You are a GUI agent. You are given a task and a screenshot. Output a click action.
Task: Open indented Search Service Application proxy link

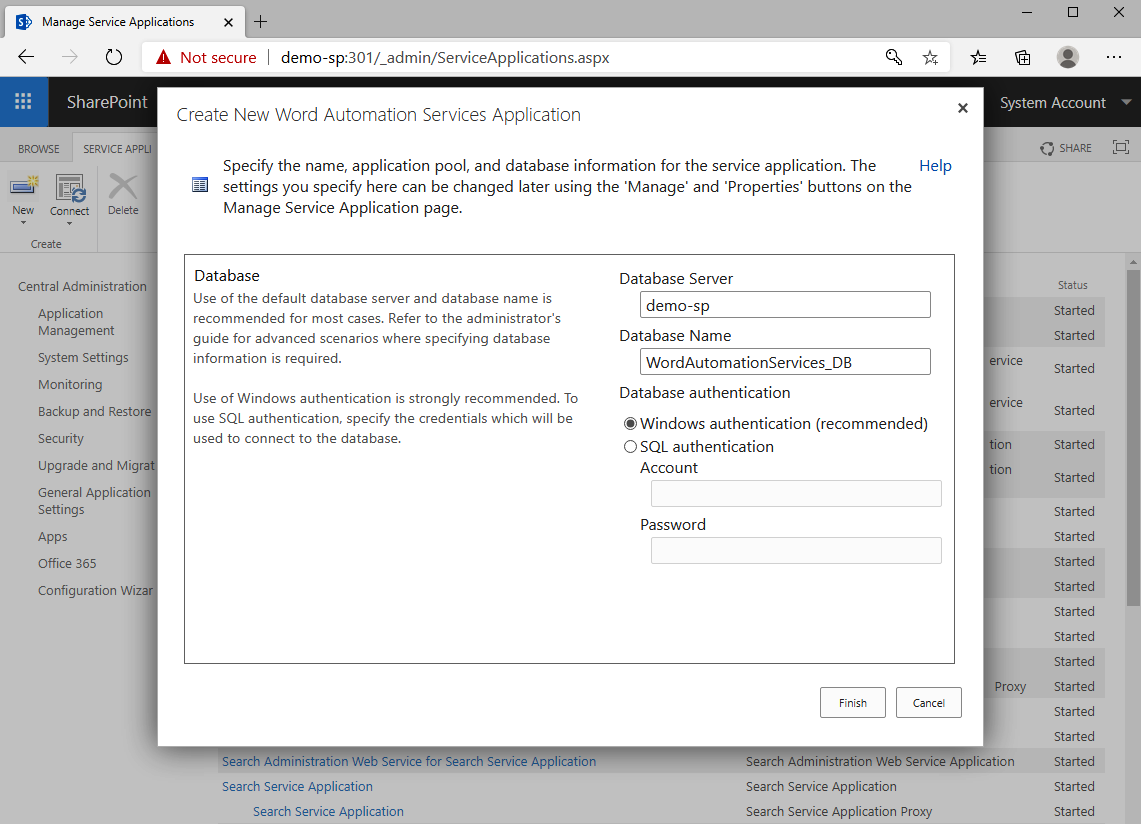pyautogui.click(x=328, y=812)
